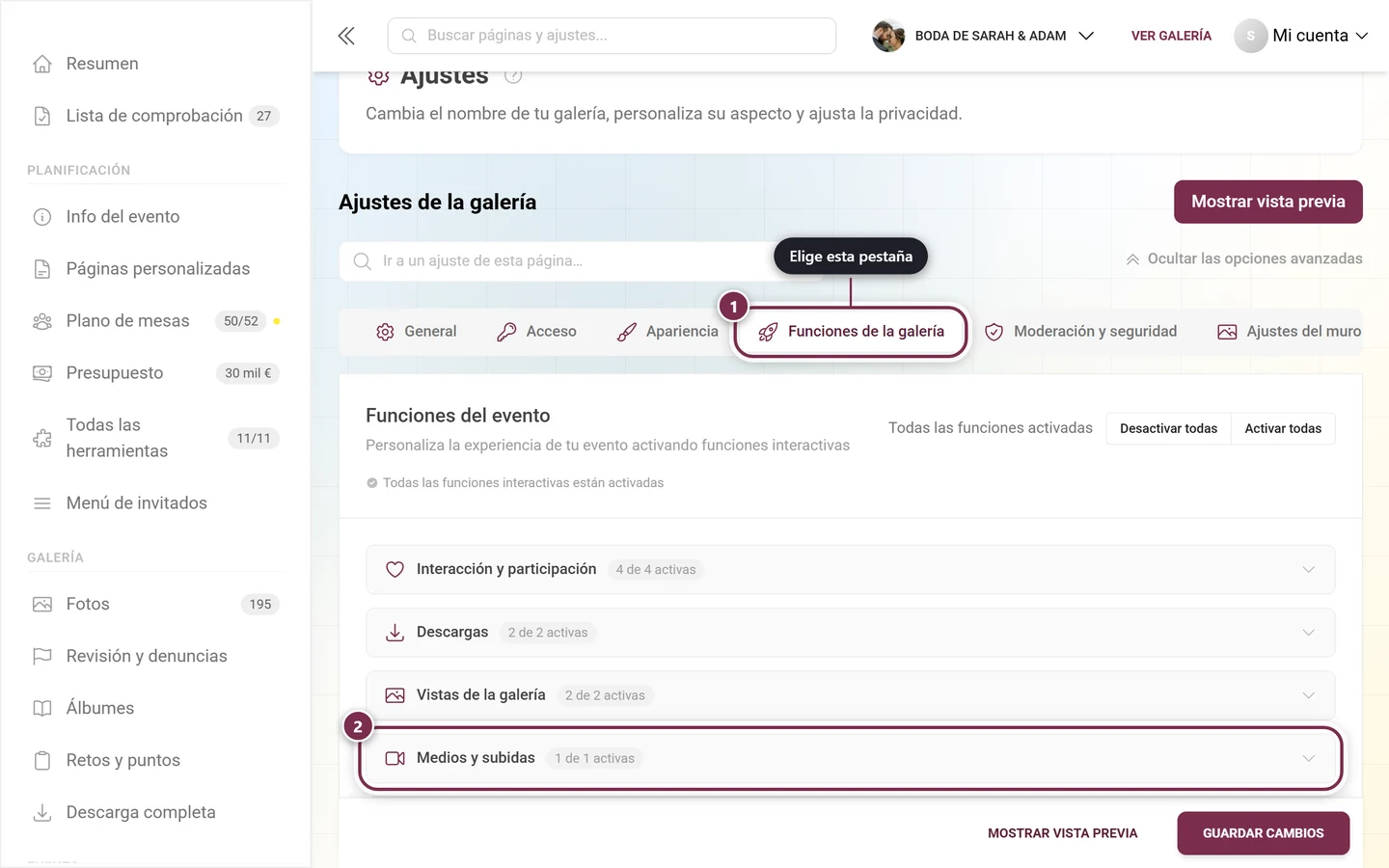Click the 50/52 badge on Plano de mesas
The height and width of the screenshot is (868, 1389).
point(241,321)
